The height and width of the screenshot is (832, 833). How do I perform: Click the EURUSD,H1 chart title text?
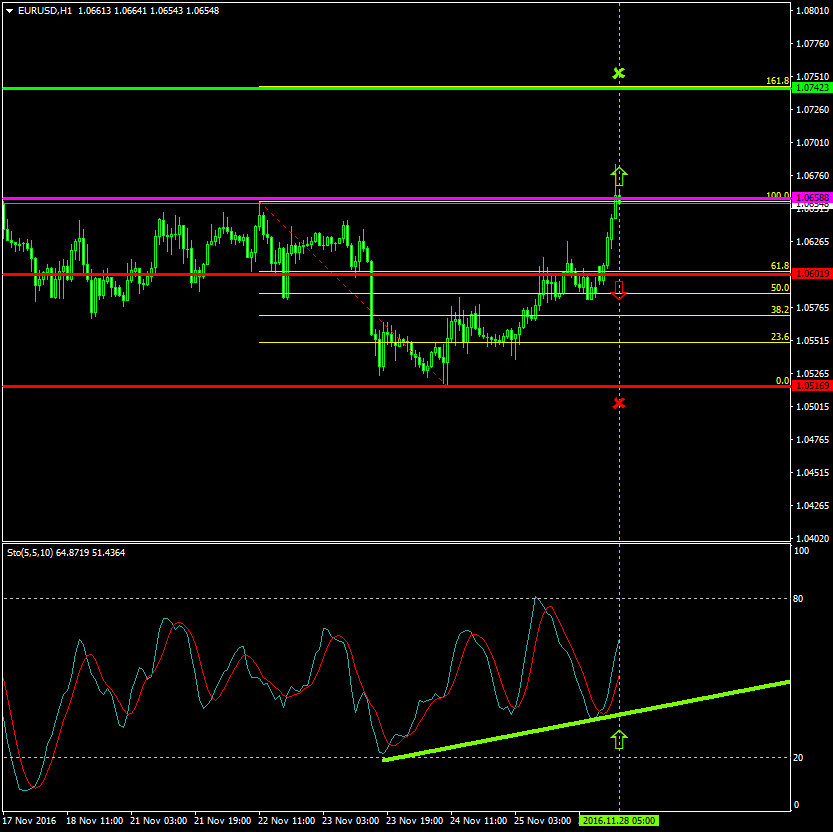(x=45, y=10)
